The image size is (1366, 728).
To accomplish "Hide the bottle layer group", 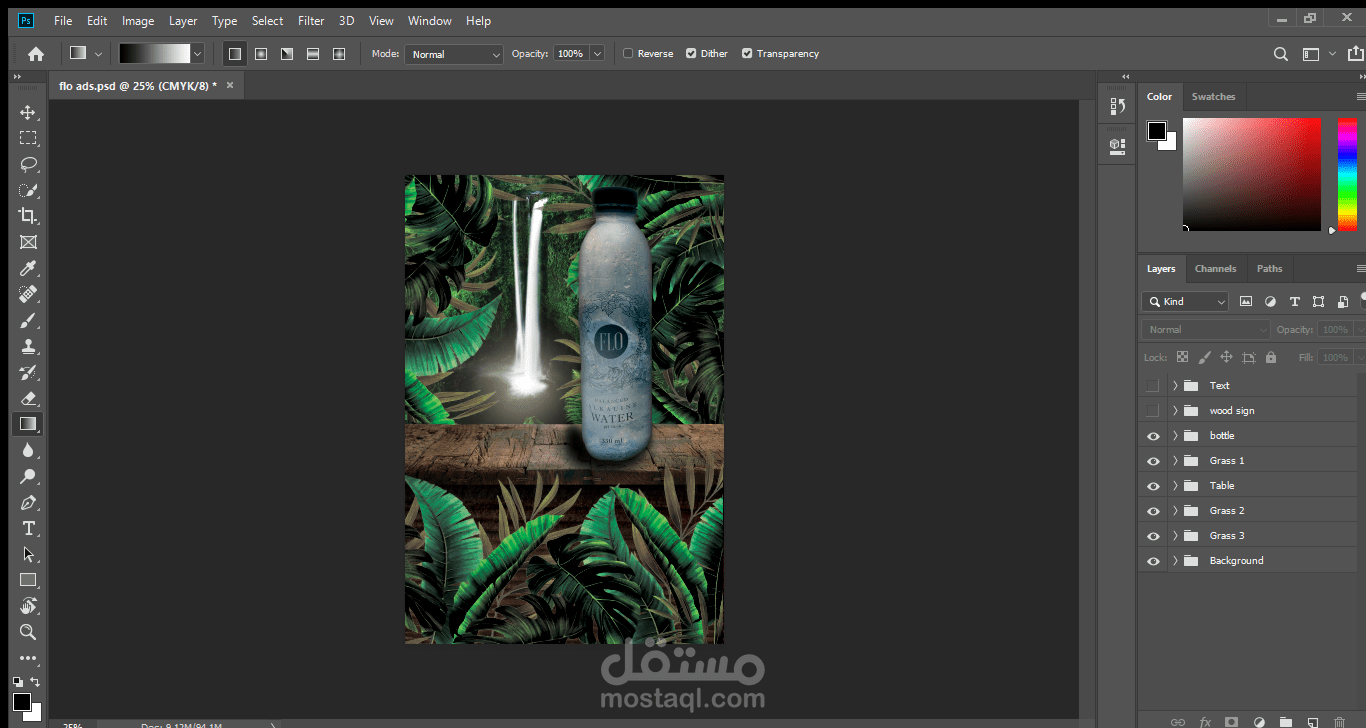I will [x=1153, y=436].
